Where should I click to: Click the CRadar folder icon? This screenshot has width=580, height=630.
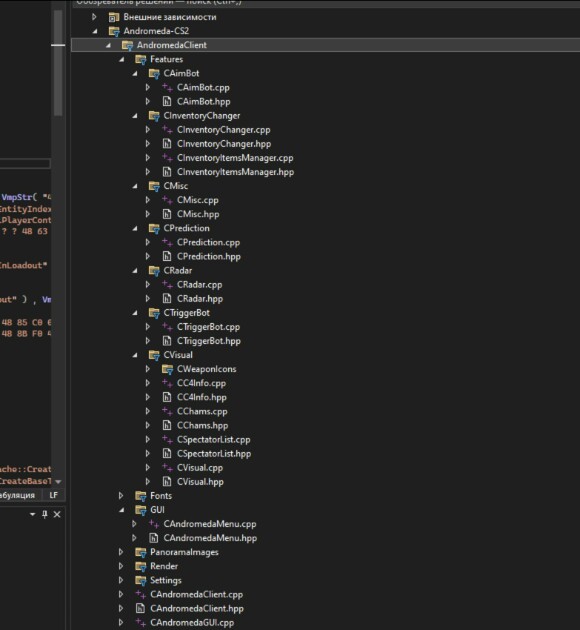click(x=154, y=270)
